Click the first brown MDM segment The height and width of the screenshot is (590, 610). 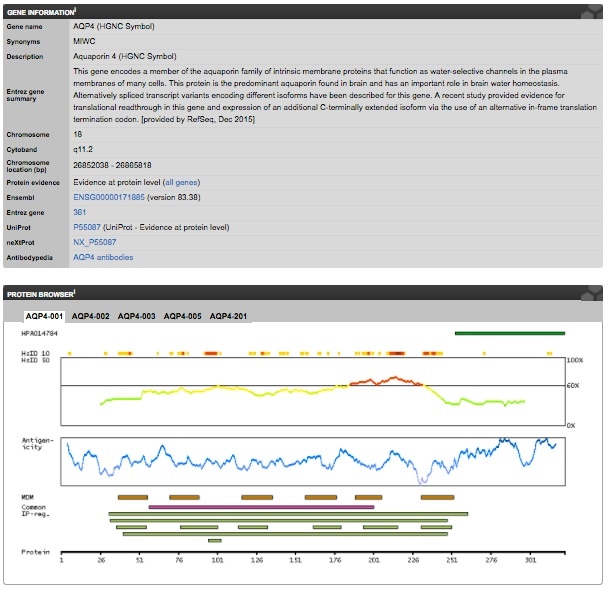click(x=132, y=496)
